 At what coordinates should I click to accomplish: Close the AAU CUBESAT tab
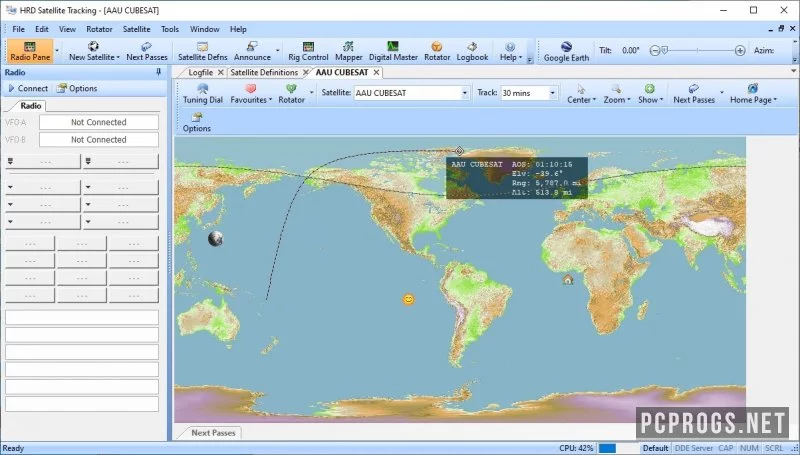tap(376, 72)
